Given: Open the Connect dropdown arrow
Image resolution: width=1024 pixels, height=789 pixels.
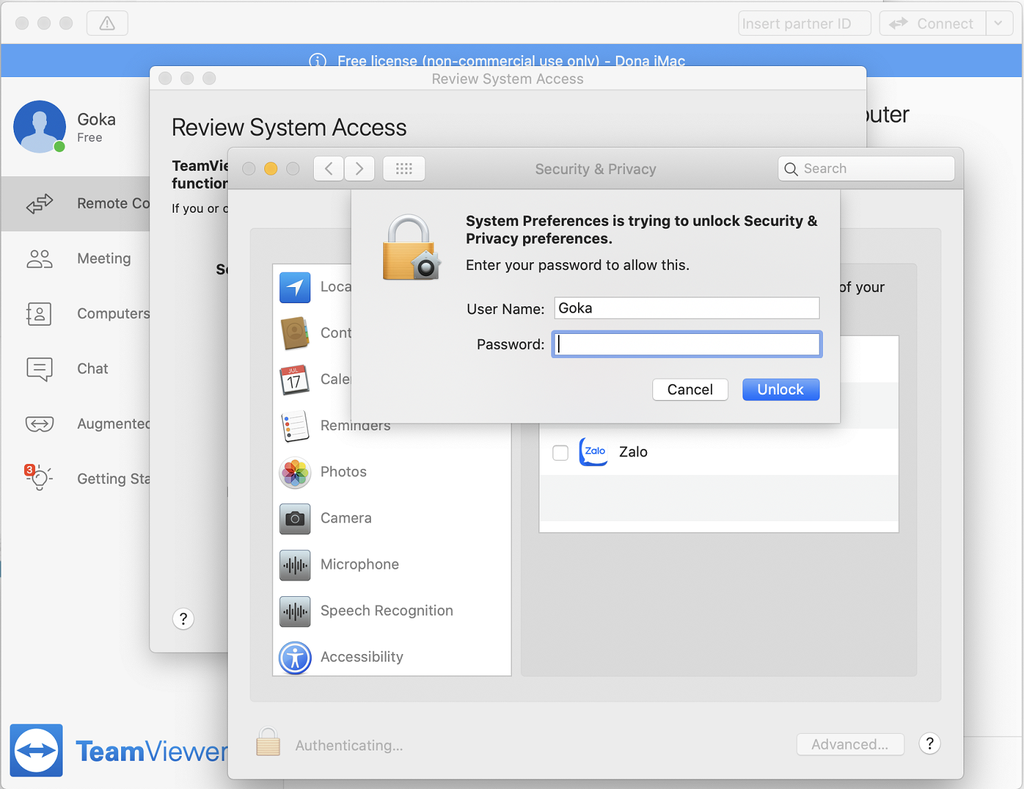Looking at the screenshot, I should (x=999, y=23).
